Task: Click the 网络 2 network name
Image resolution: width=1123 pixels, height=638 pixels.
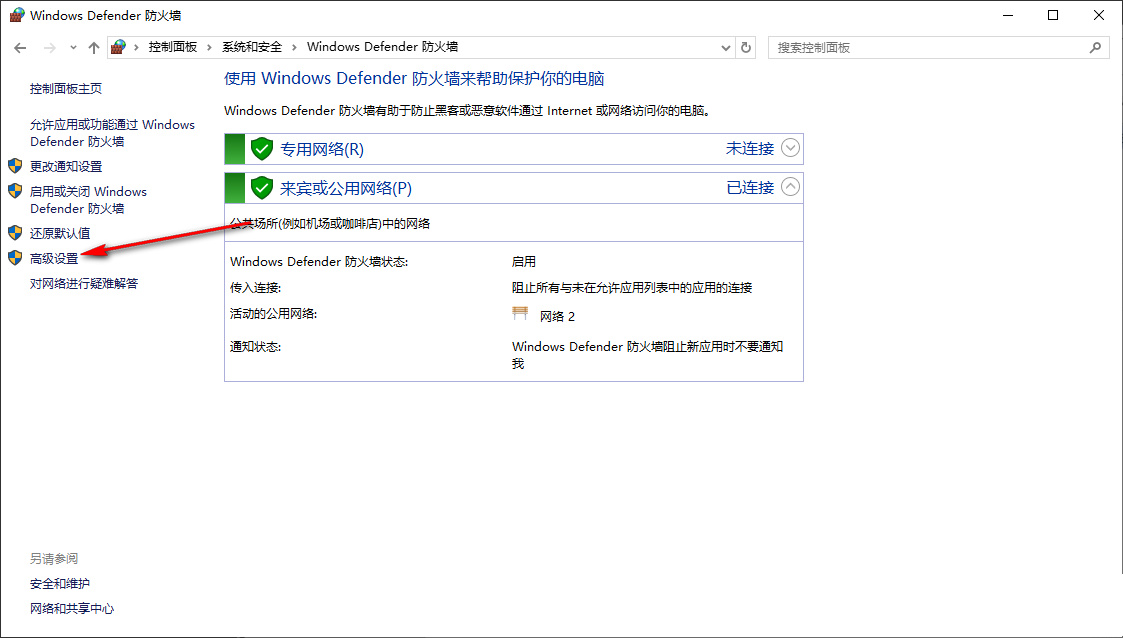Action: click(x=557, y=316)
